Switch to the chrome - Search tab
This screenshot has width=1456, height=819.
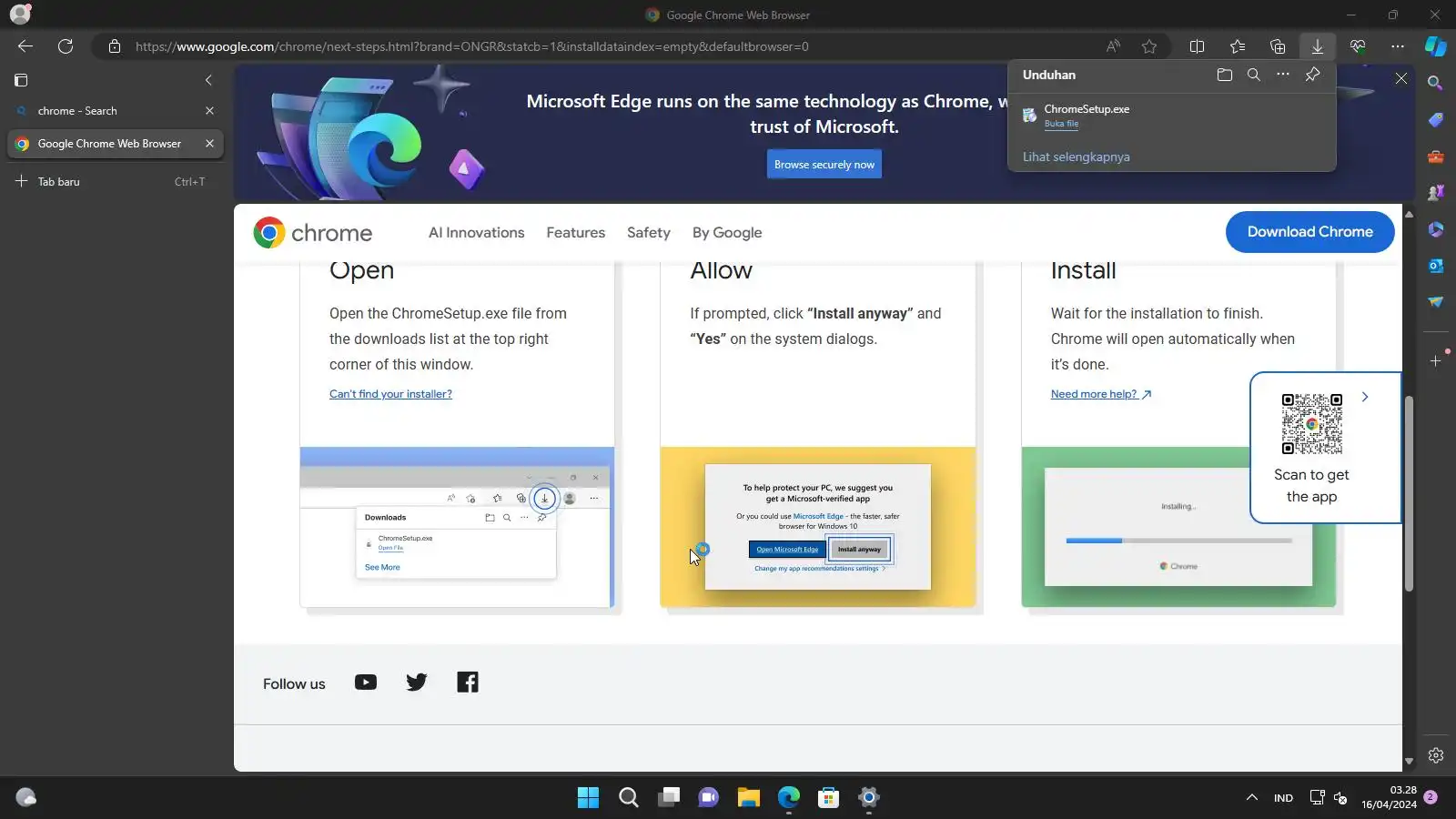click(115, 111)
